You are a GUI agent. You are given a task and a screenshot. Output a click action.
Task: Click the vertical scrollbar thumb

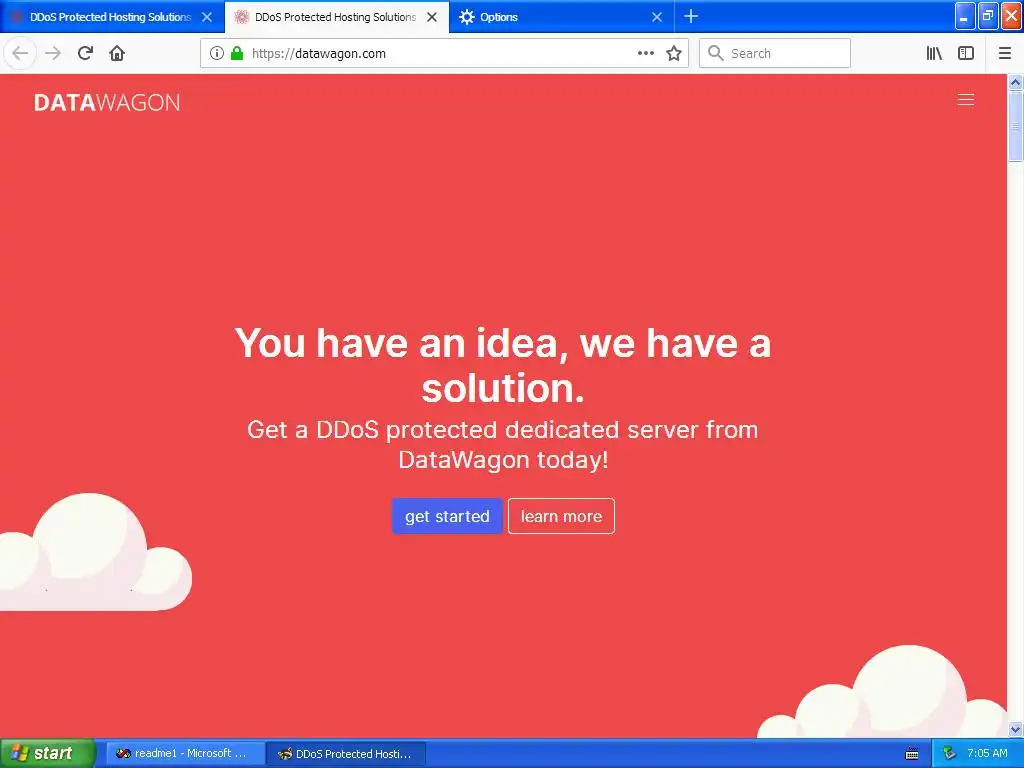[1015, 126]
